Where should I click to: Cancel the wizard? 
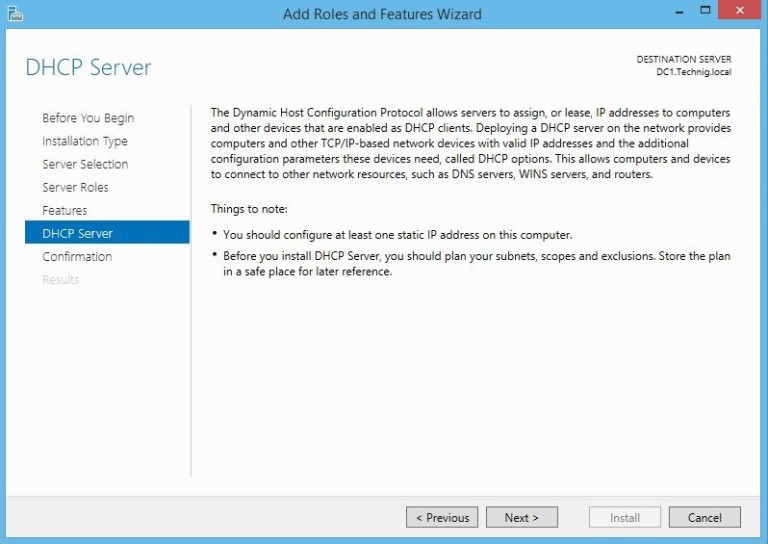click(704, 517)
